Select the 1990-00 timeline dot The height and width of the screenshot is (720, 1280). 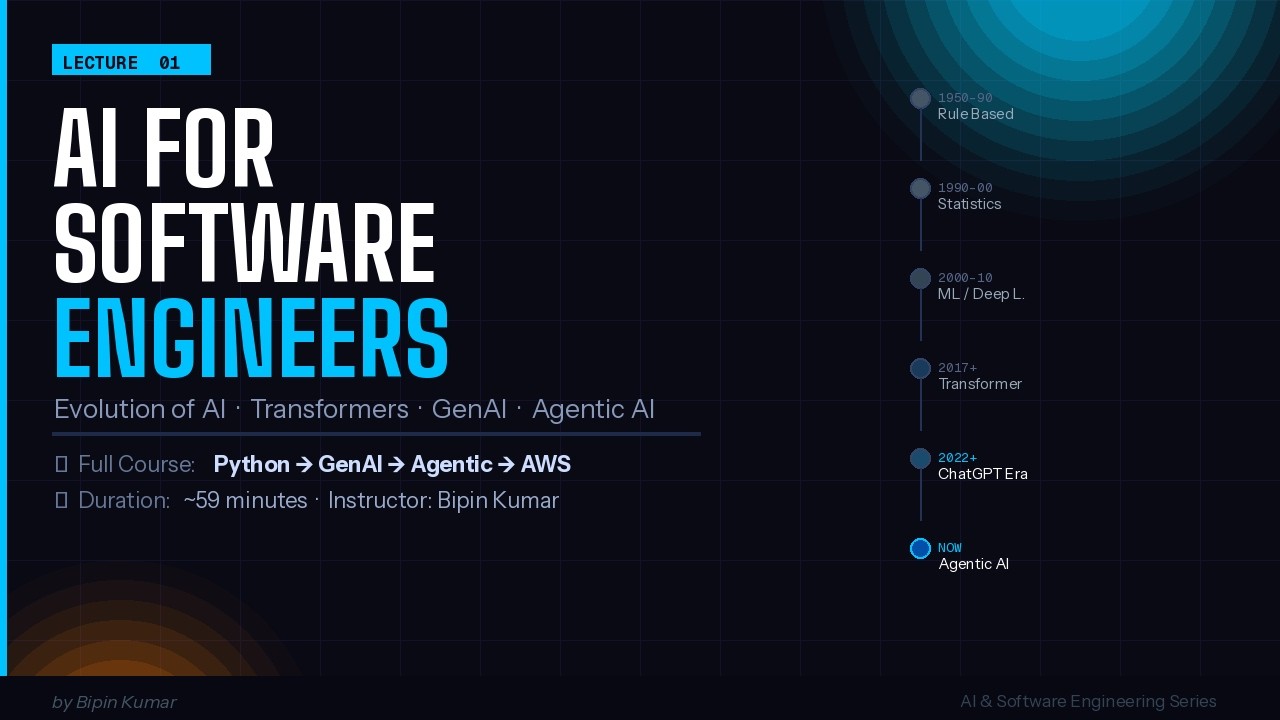click(x=920, y=188)
